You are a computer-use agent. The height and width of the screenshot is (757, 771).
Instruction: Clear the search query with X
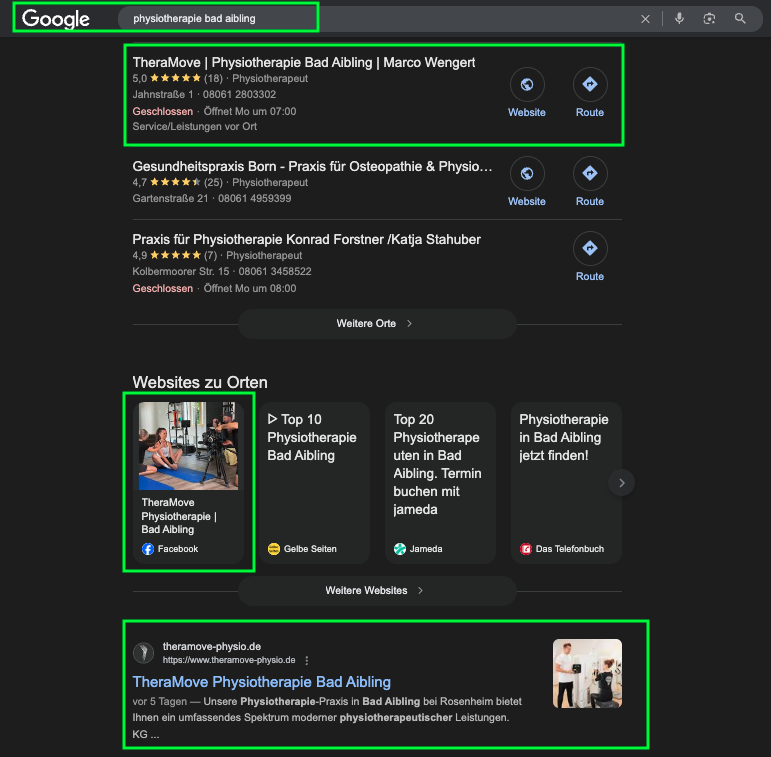tap(645, 19)
